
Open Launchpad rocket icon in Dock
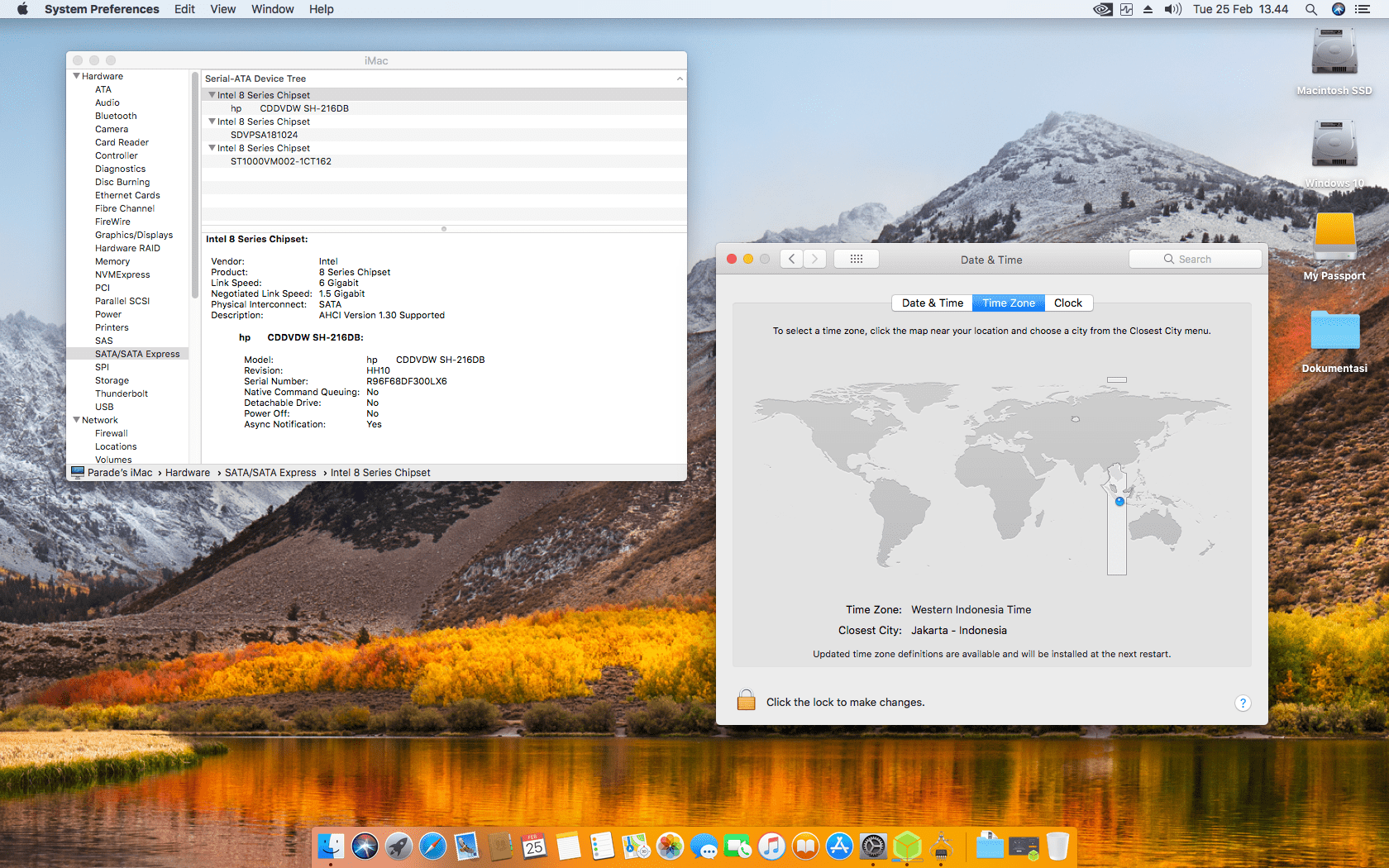[399, 846]
